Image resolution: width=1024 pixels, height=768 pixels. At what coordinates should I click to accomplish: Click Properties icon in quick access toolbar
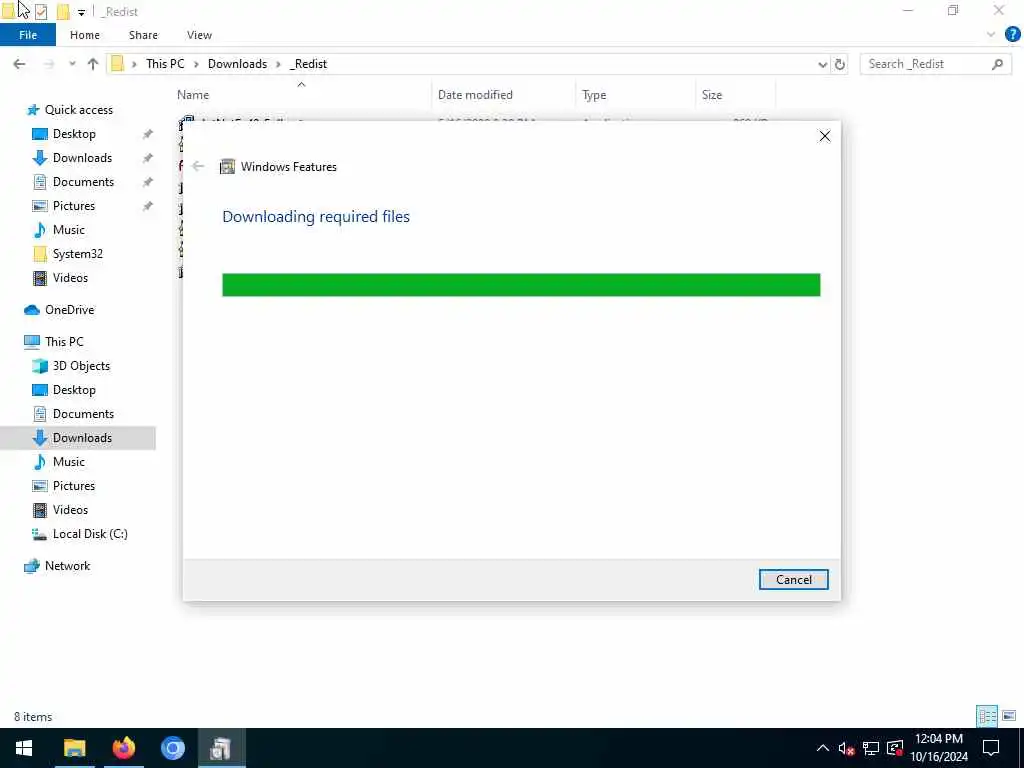pyautogui.click(x=41, y=12)
